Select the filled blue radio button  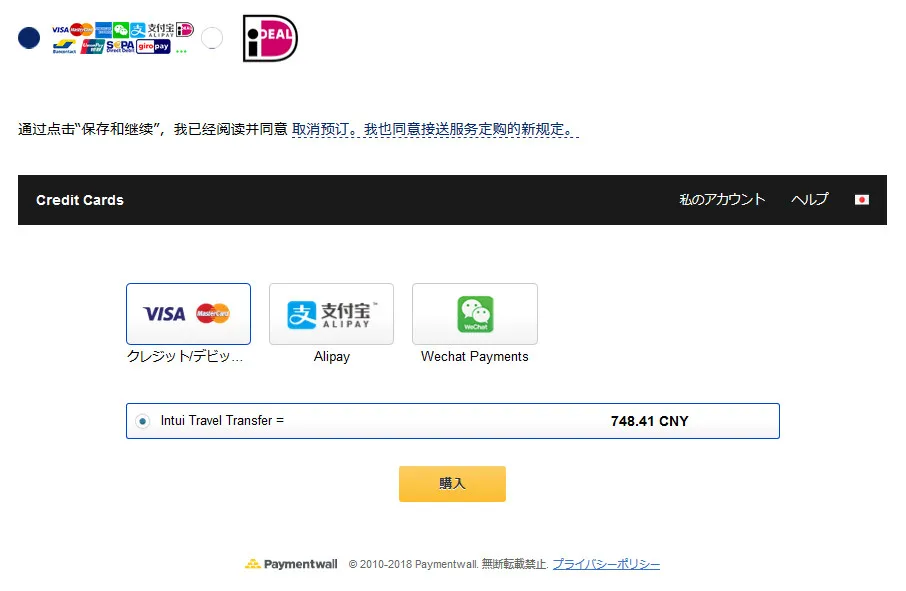coord(28,36)
